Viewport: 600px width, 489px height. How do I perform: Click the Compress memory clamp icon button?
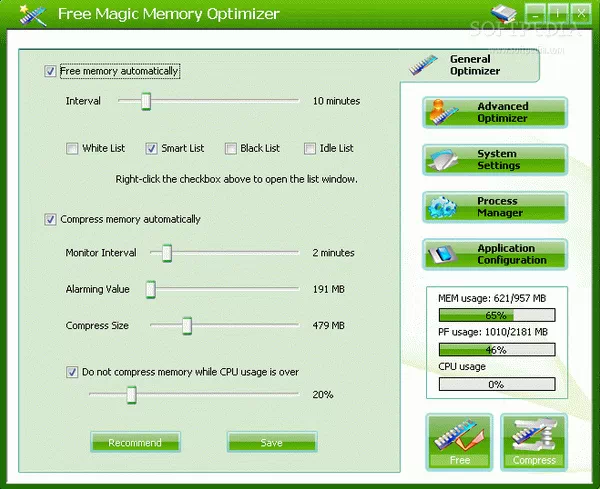click(534, 442)
